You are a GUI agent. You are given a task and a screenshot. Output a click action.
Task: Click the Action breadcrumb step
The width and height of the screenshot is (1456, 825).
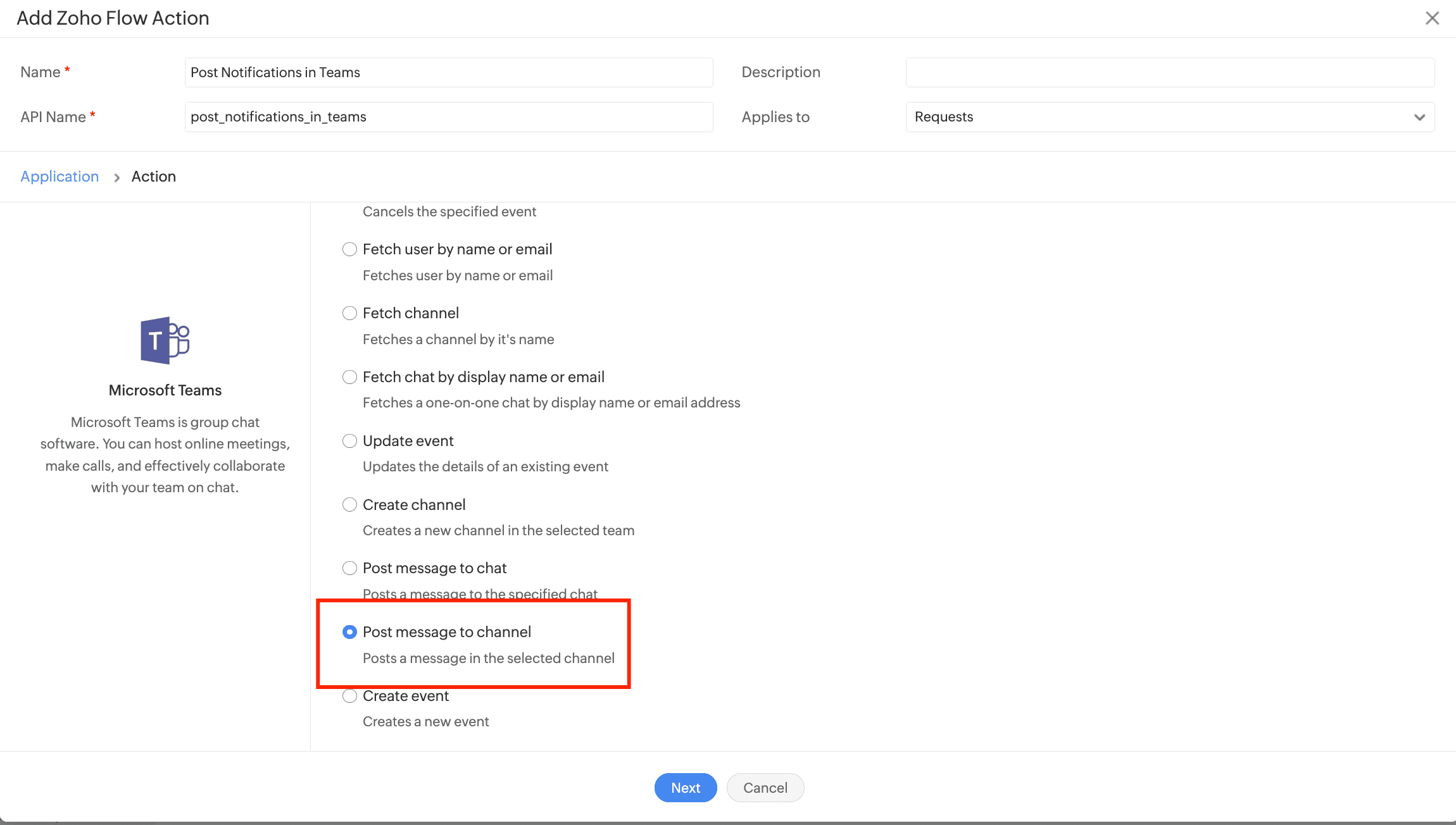pyautogui.click(x=154, y=177)
